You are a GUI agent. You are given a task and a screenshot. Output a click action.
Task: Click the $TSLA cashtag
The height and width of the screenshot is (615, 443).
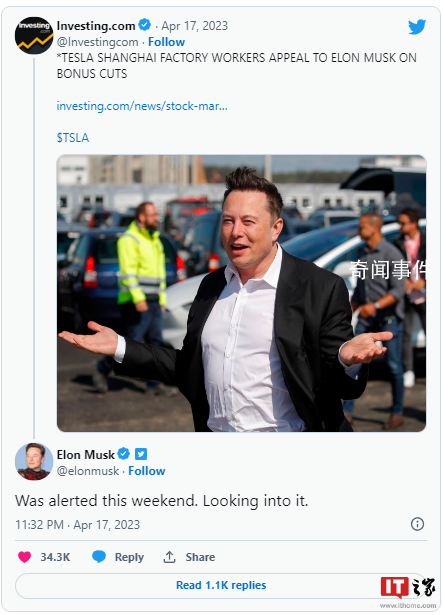coord(73,138)
